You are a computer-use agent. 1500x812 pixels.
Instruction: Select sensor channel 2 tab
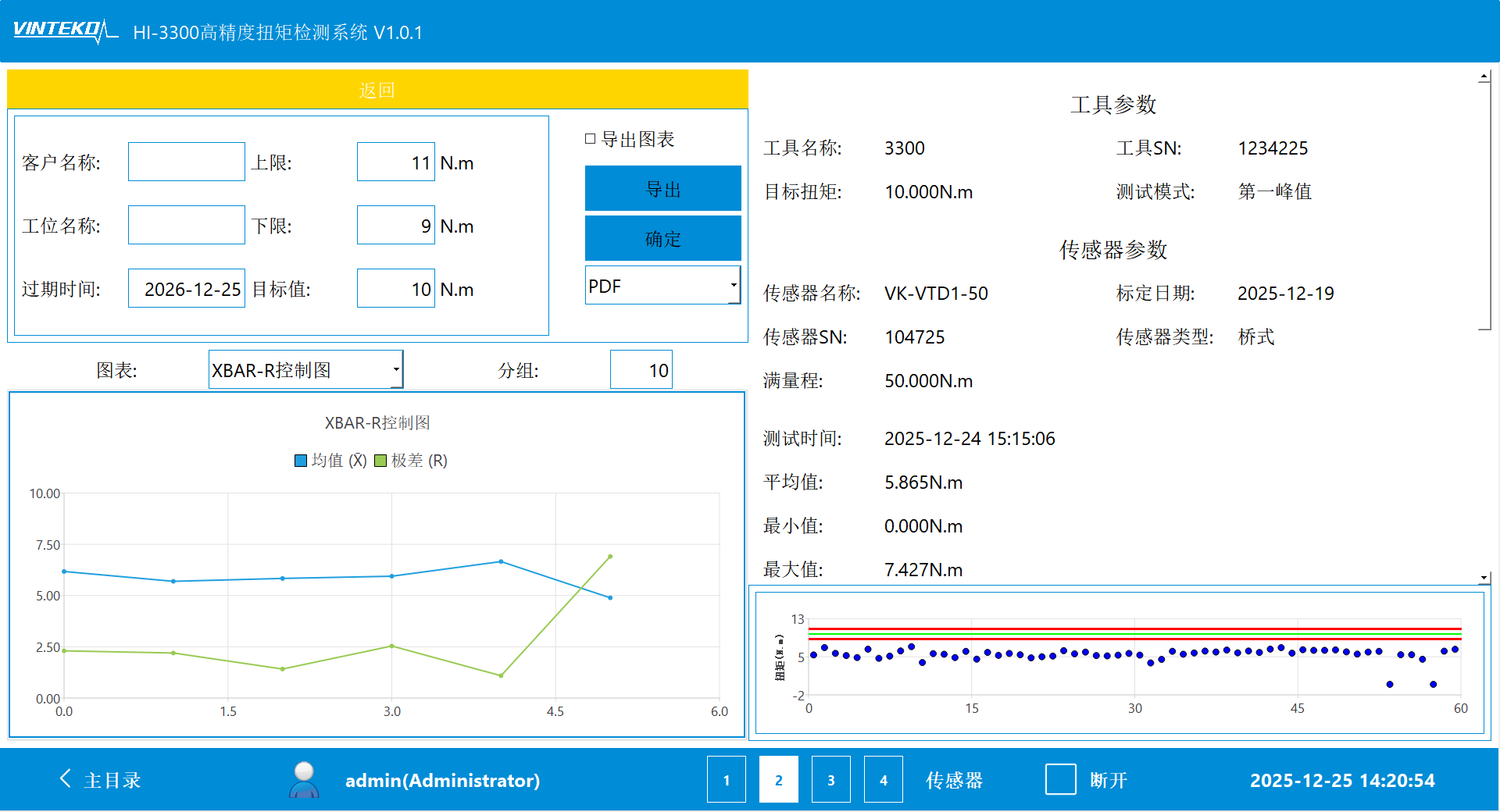point(778,779)
